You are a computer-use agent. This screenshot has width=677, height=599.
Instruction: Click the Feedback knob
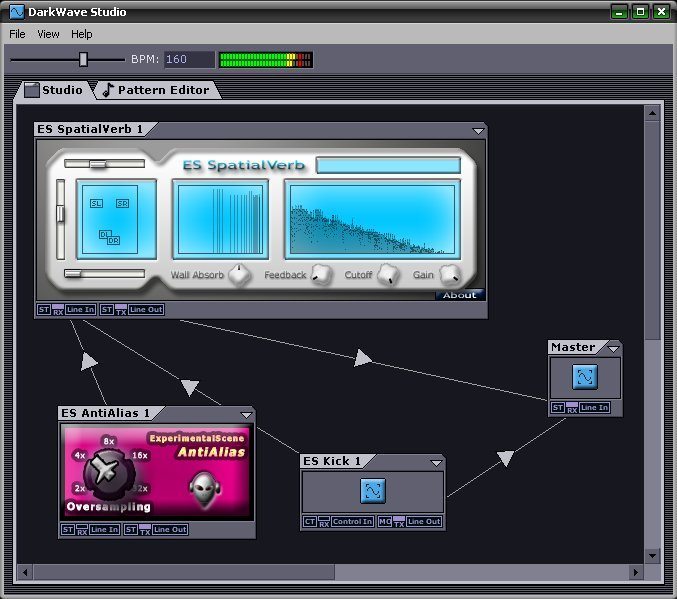tap(322, 275)
